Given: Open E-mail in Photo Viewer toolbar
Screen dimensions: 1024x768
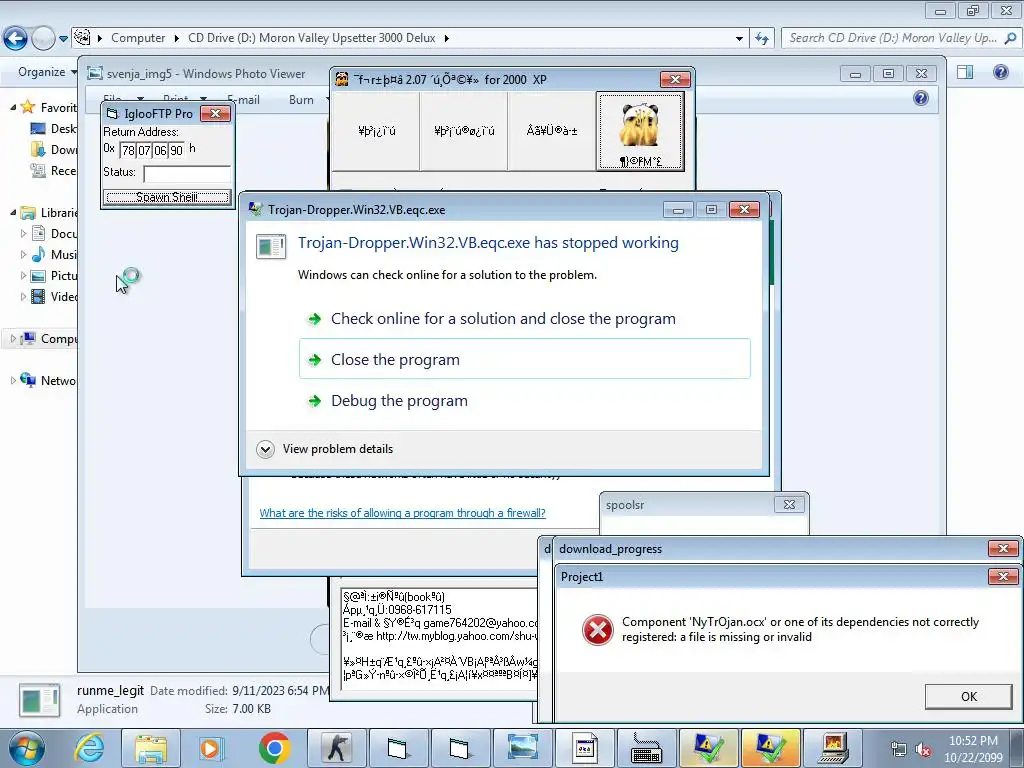Looking at the screenshot, I should pyautogui.click(x=244, y=100).
